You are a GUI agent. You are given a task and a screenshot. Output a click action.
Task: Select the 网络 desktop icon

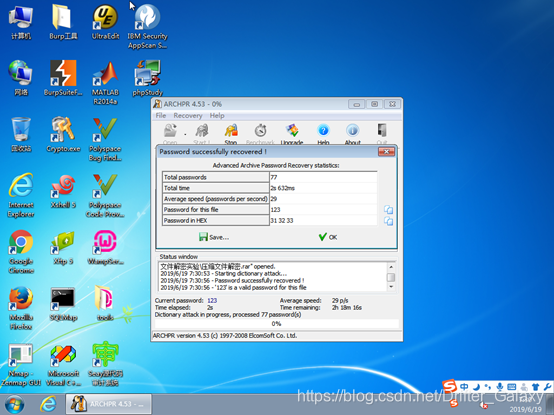[x=21, y=78]
